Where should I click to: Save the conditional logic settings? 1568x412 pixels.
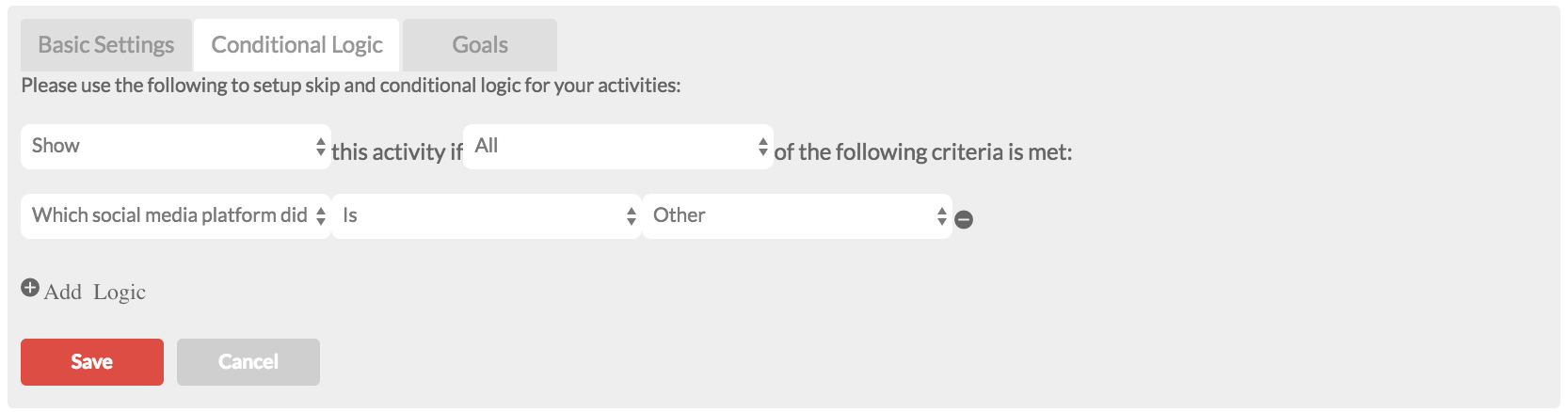(92, 362)
